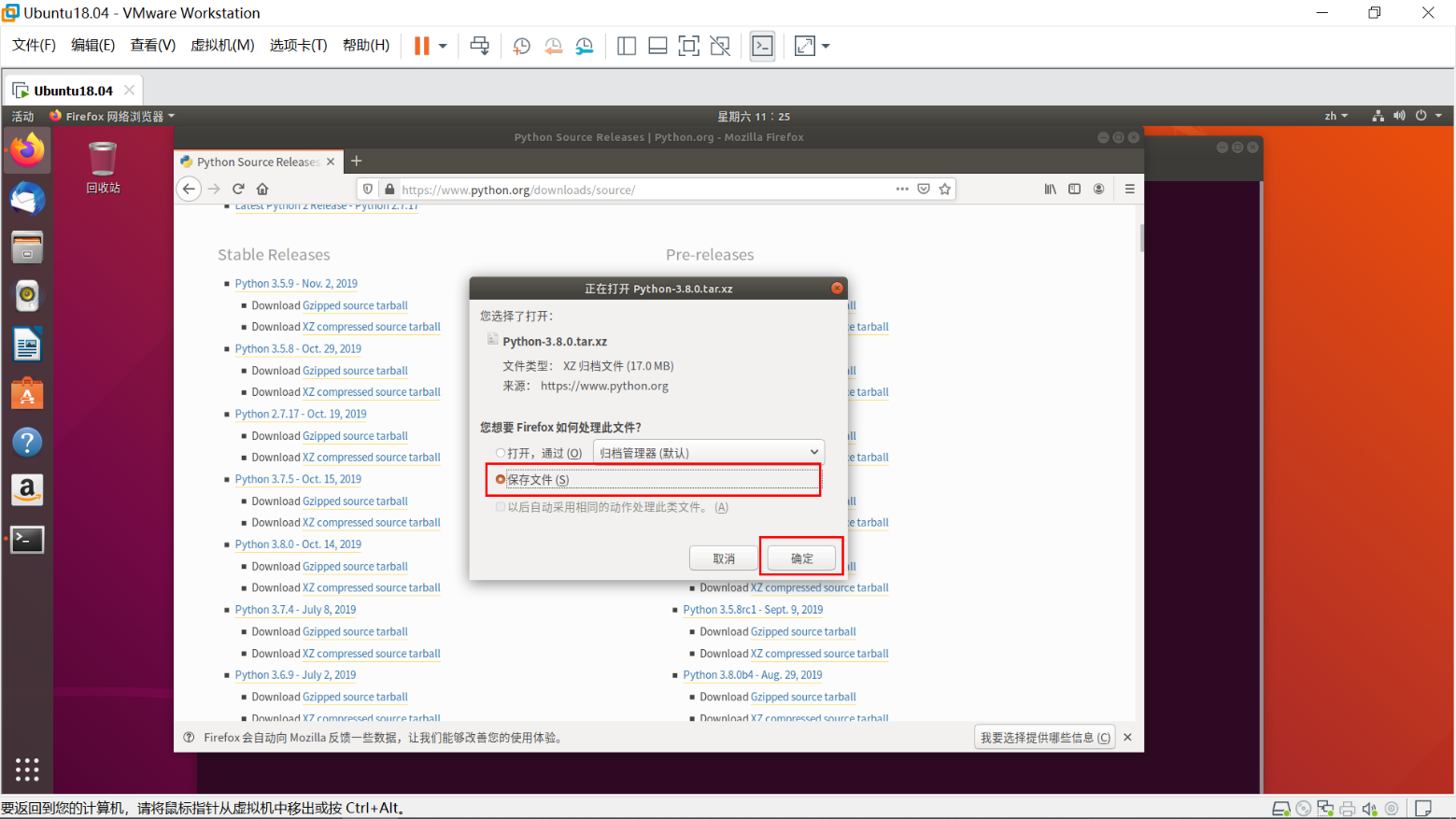The width and height of the screenshot is (1456, 819).
Task: Open the page actions three-dot menu
Action: pos(902,189)
